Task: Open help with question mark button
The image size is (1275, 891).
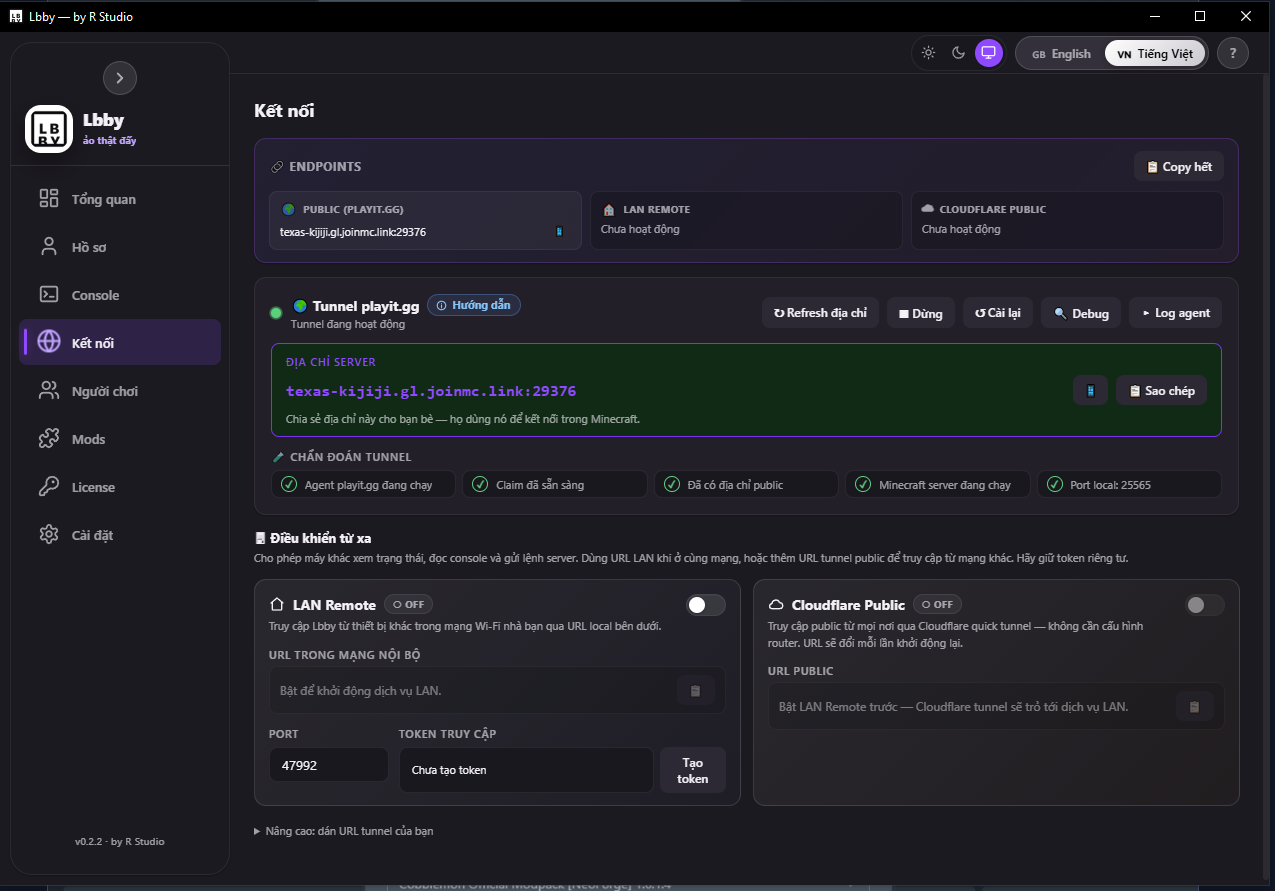Action: (x=1232, y=54)
